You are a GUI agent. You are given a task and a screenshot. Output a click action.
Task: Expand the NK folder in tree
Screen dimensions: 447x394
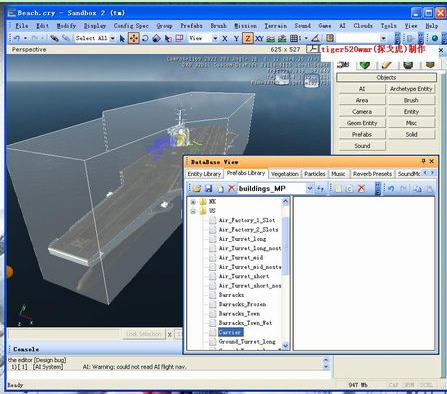point(193,202)
